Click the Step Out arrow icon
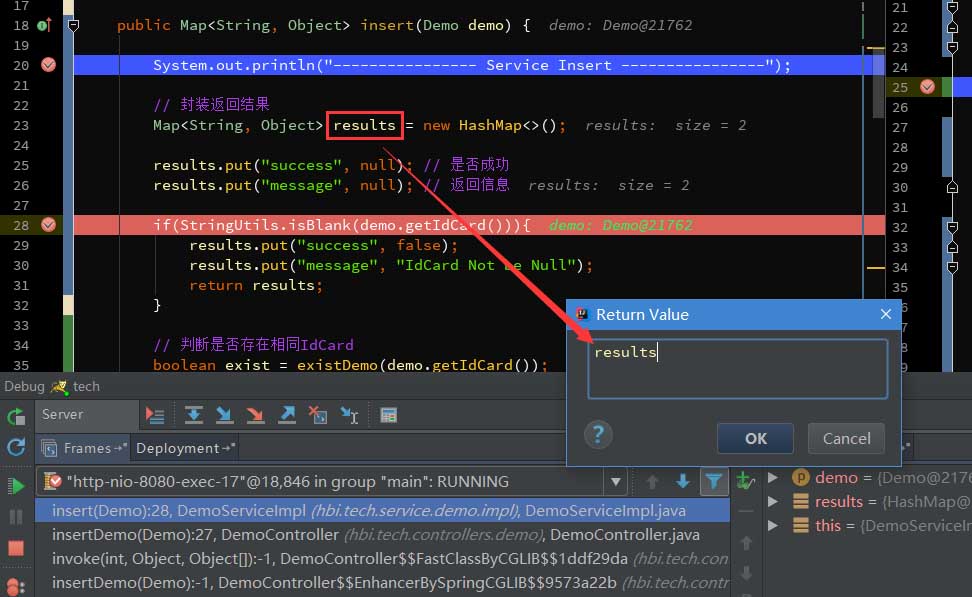The width and height of the screenshot is (972, 597). click(286, 415)
